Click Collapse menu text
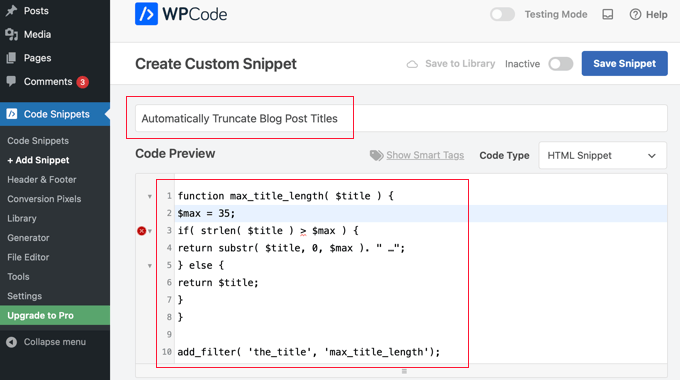 pos(55,342)
